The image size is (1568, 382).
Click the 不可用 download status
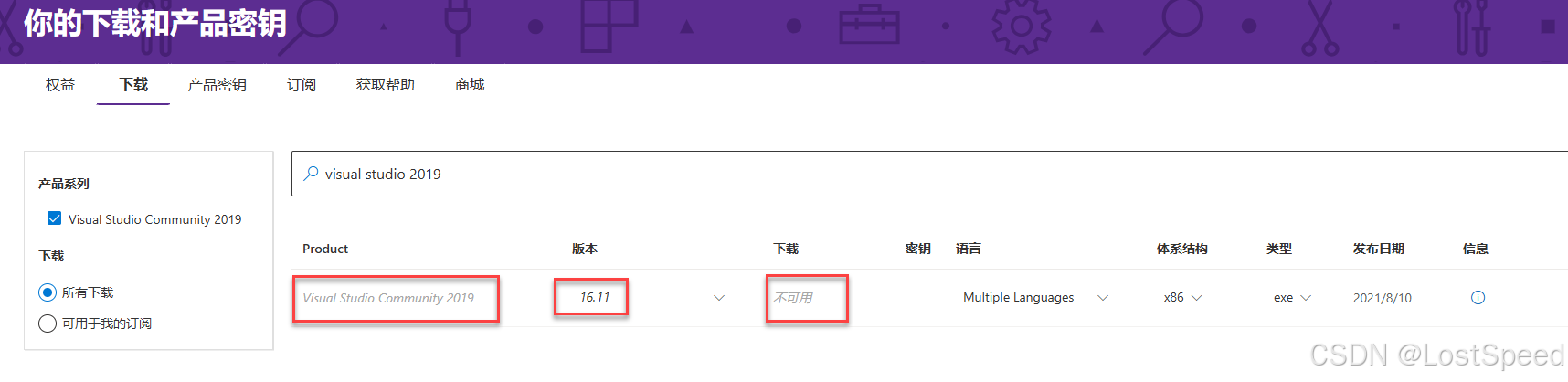click(793, 298)
